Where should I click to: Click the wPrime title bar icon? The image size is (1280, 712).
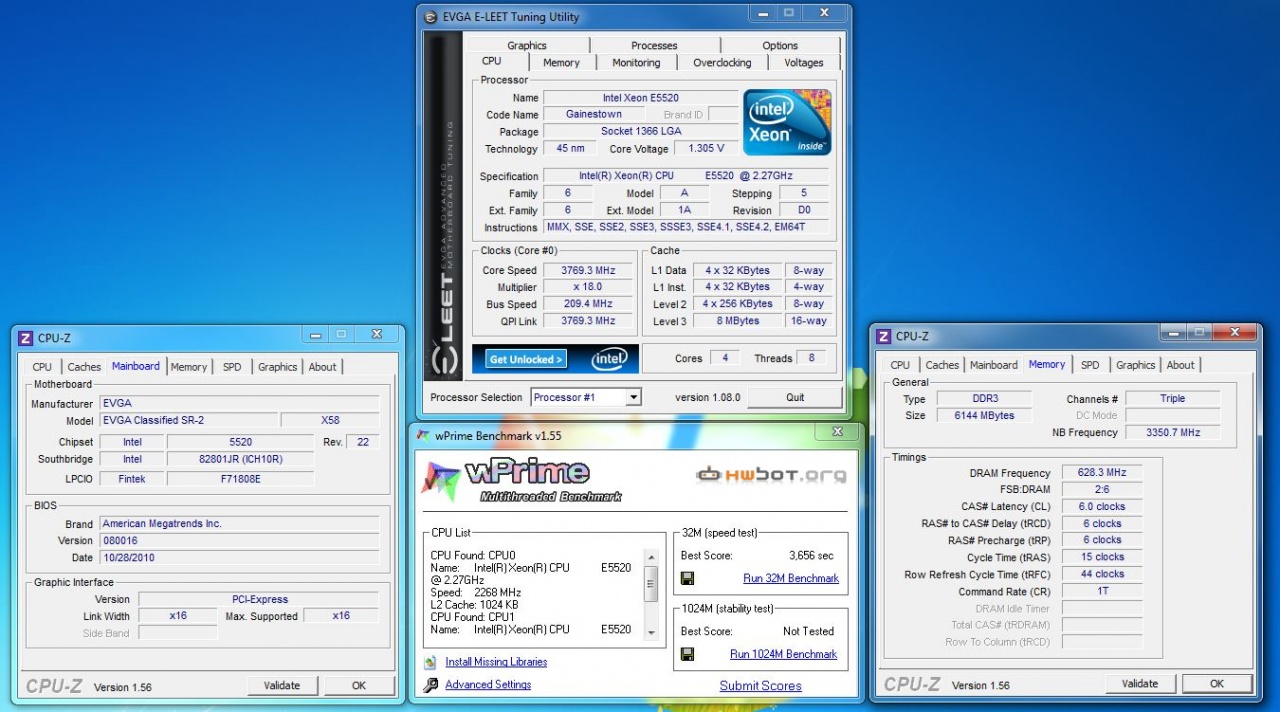click(423, 435)
